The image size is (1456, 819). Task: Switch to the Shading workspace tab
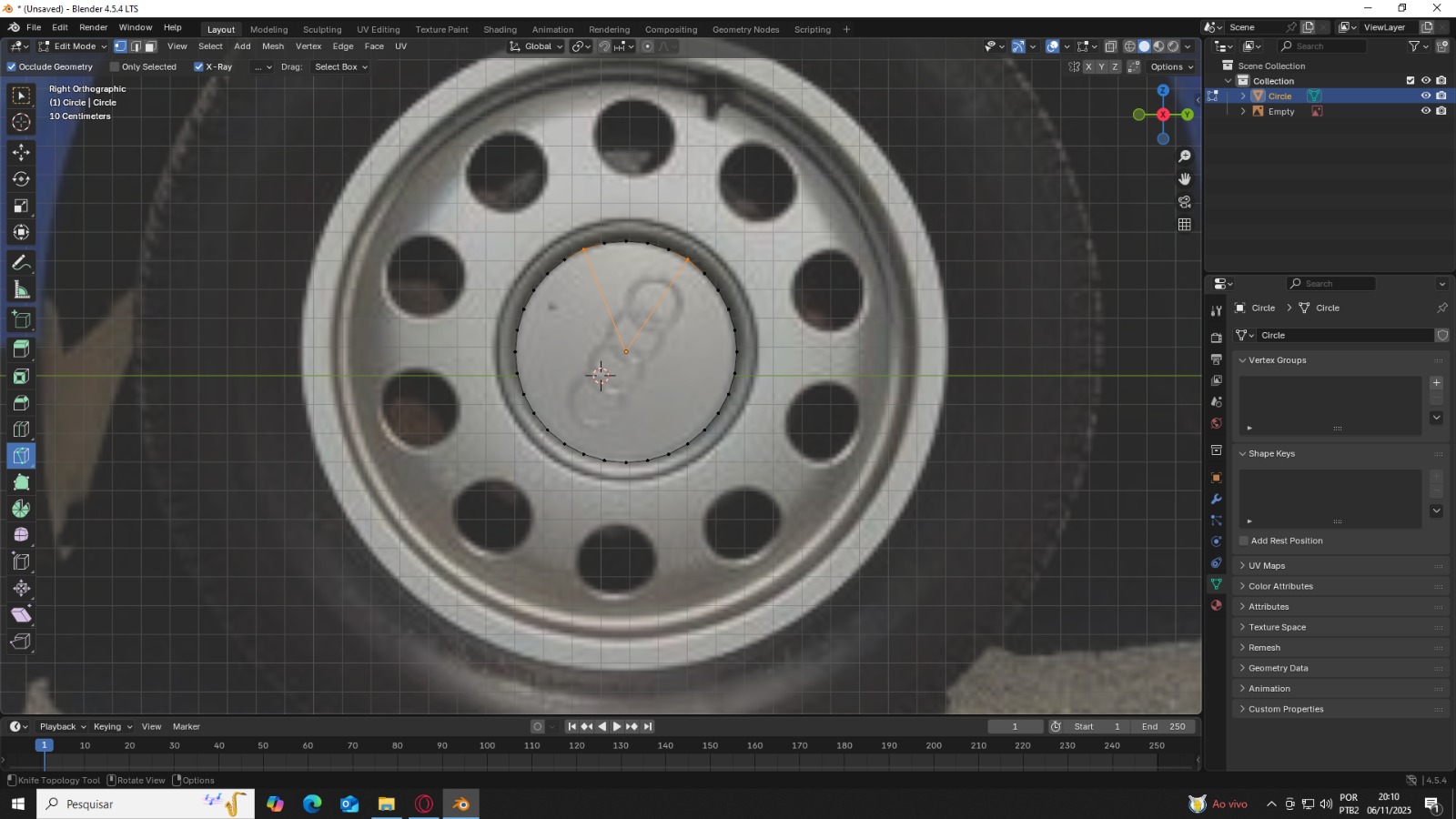click(500, 30)
